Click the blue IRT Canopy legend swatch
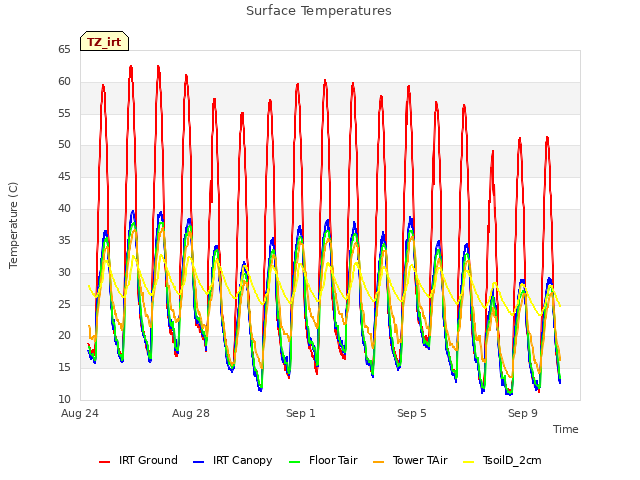This screenshot has width=640, height=480. point(198,462)
